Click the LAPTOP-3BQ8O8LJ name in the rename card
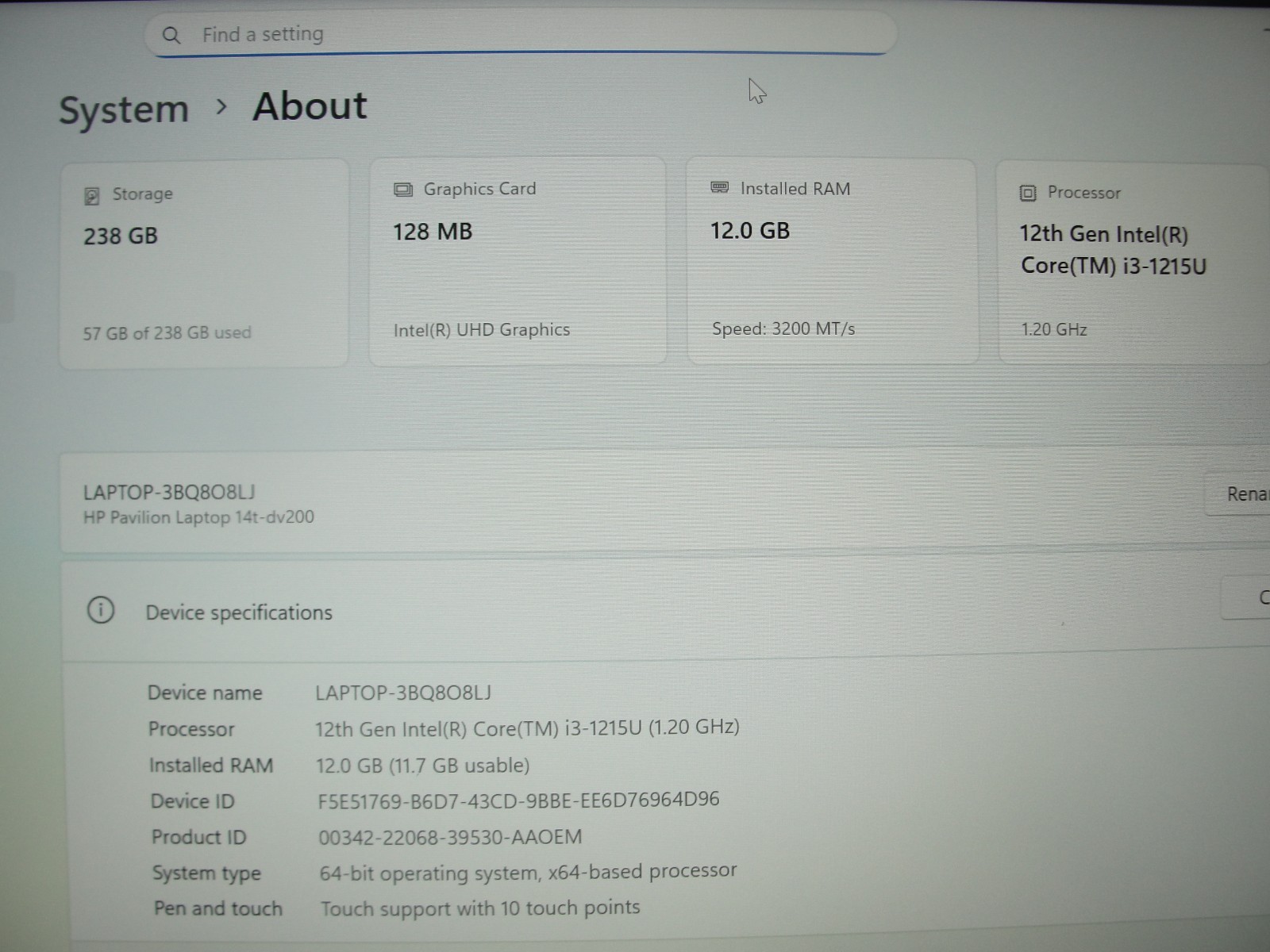The height and width of the screenshot is (952, 1270). pyautogui.click(x=169, y=493)
